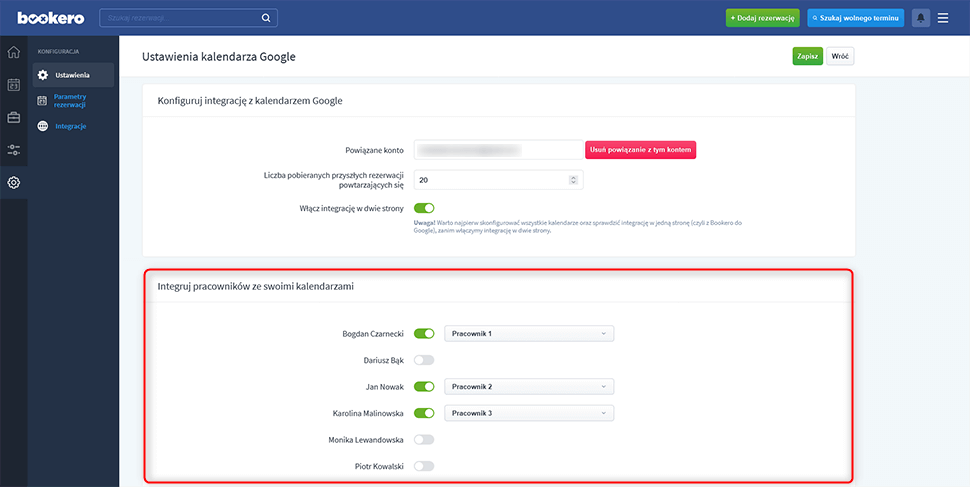
Task: Click Usuń powiązanie z tym kontem
Action: [x=641, y=150]
